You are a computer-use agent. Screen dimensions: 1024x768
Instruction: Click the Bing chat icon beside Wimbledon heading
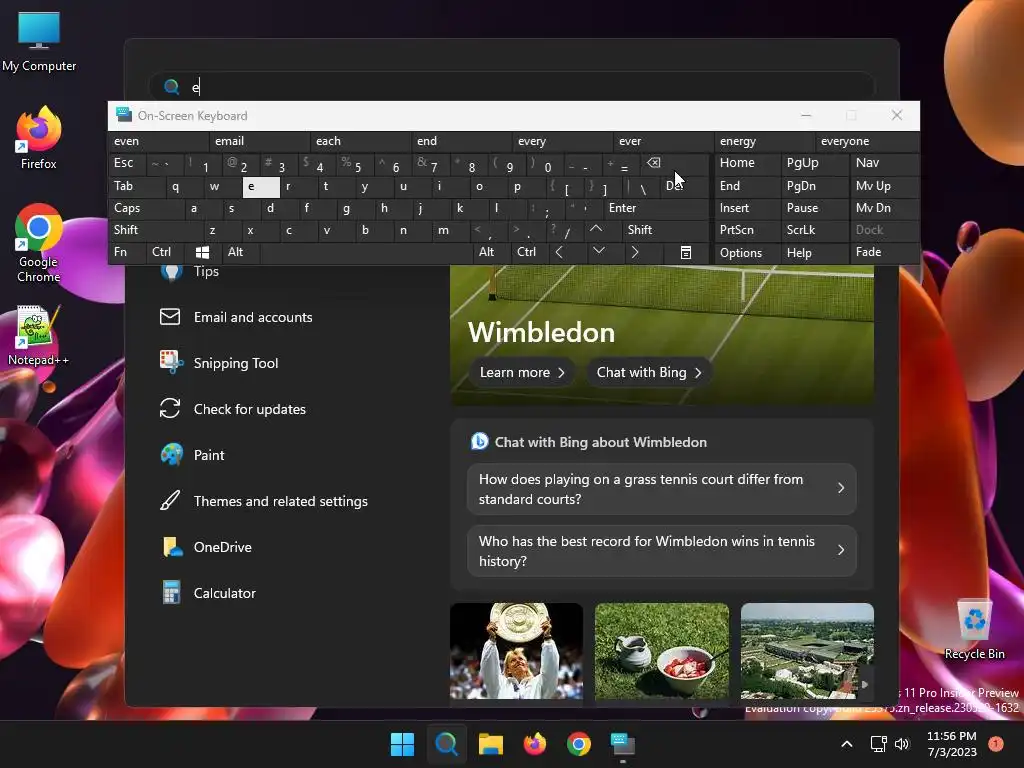pos(479,442)
